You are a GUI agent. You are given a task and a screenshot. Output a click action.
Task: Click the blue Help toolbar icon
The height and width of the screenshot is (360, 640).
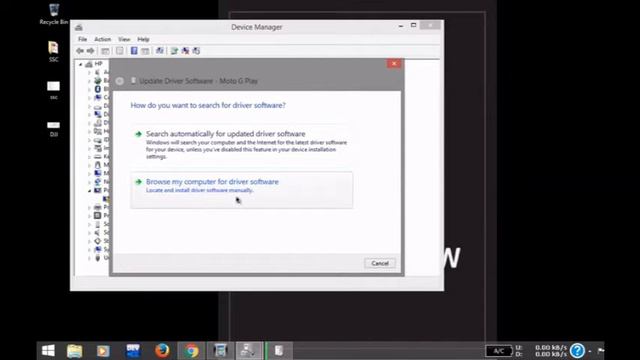[134, 51]
